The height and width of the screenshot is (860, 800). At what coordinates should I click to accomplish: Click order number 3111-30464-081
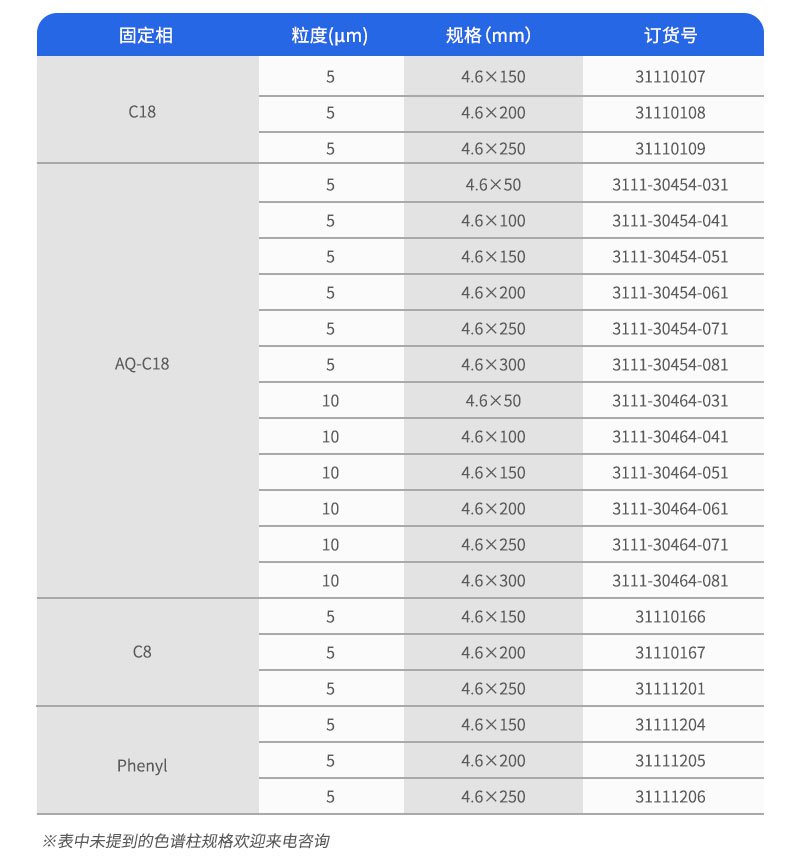point(670,580)
